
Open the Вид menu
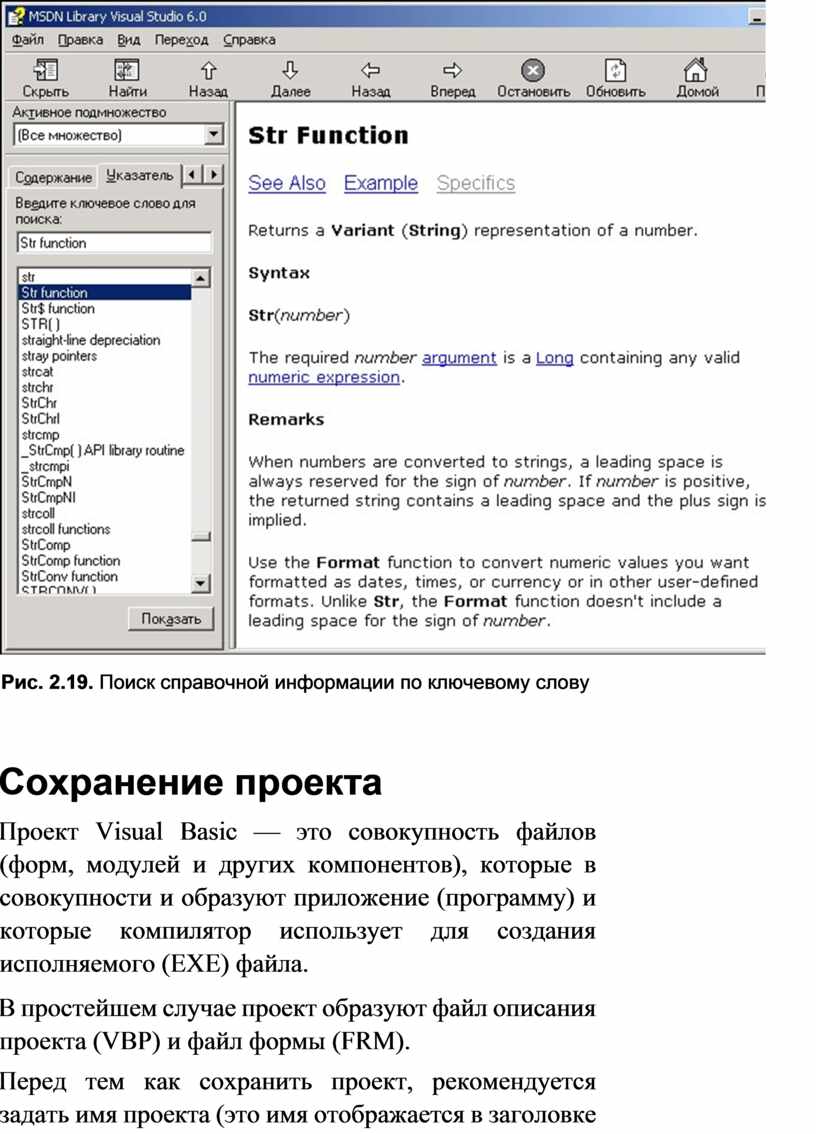(x=129, y=40)
